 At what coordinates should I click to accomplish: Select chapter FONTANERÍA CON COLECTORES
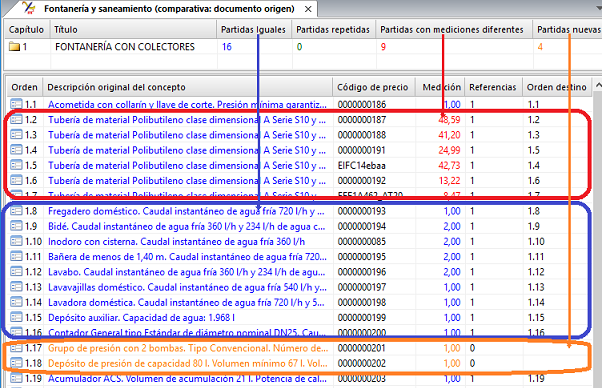pos(125,47)
